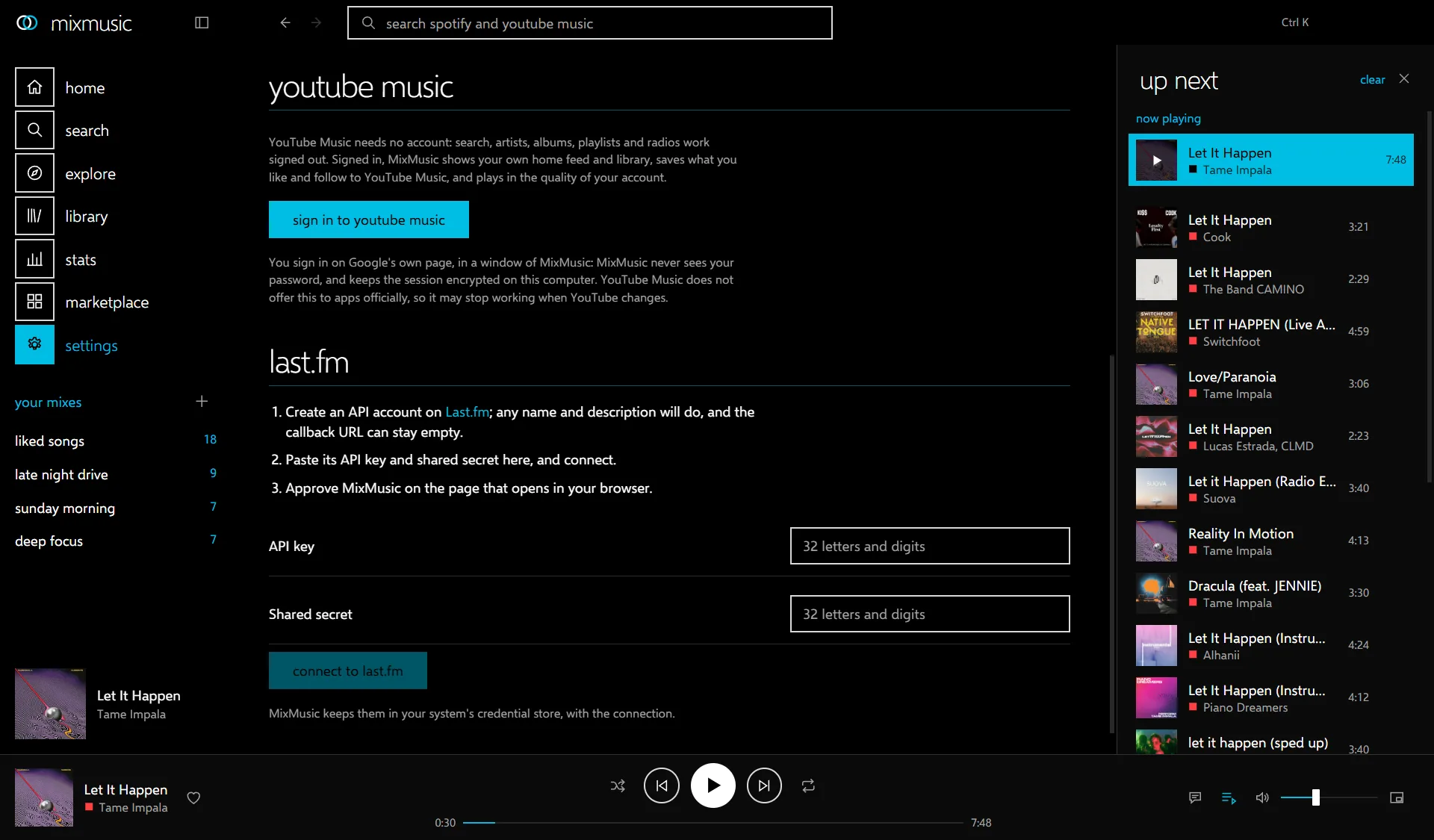The height and width of the screenshot is (840, 1434).
Task: Select Dracula (feat. JENNIE) in queue
Action: pos(1270,593)
